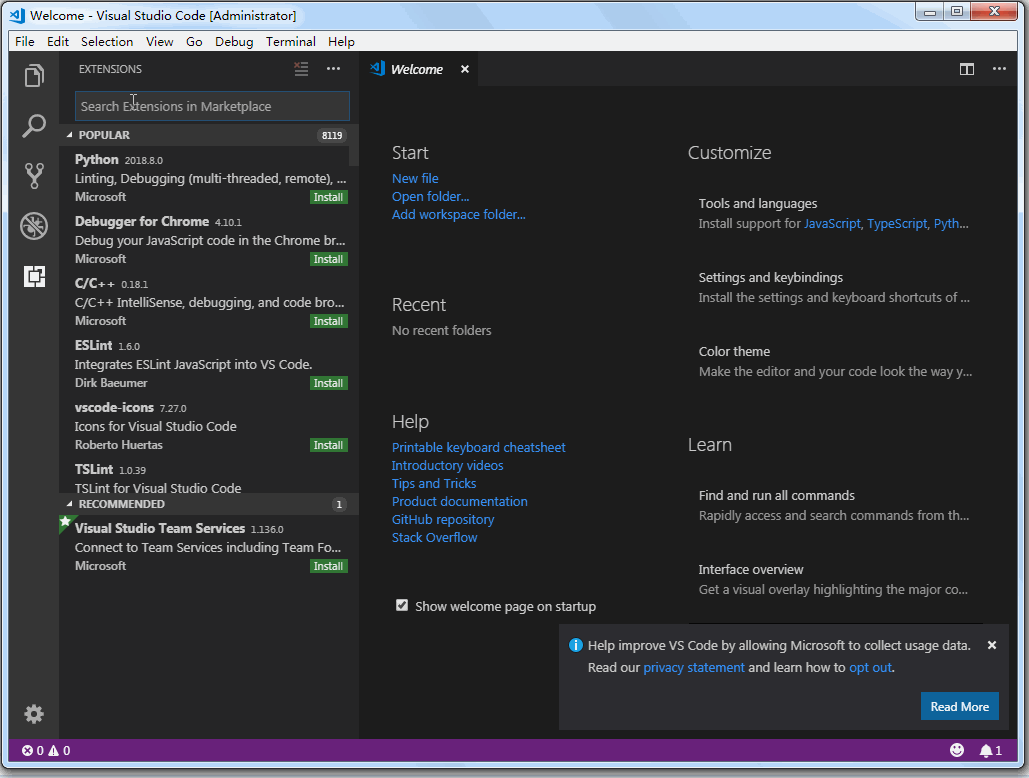Image resolution: width=1029 pixels, height=778 pixels.
Task: Open the View menu
Action: (x=159, y=41)
